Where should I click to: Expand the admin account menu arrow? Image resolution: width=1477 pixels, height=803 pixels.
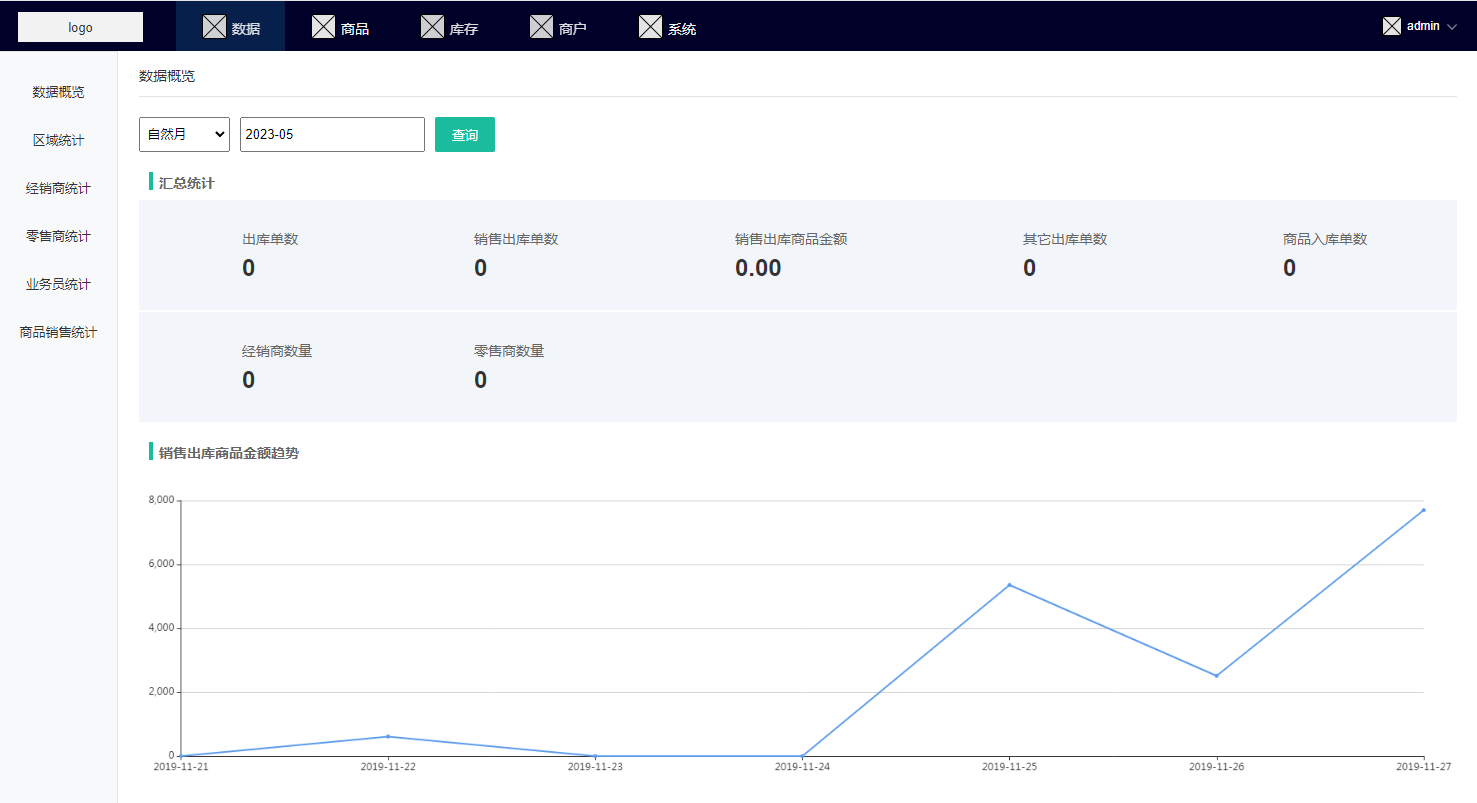point(1452,27)
